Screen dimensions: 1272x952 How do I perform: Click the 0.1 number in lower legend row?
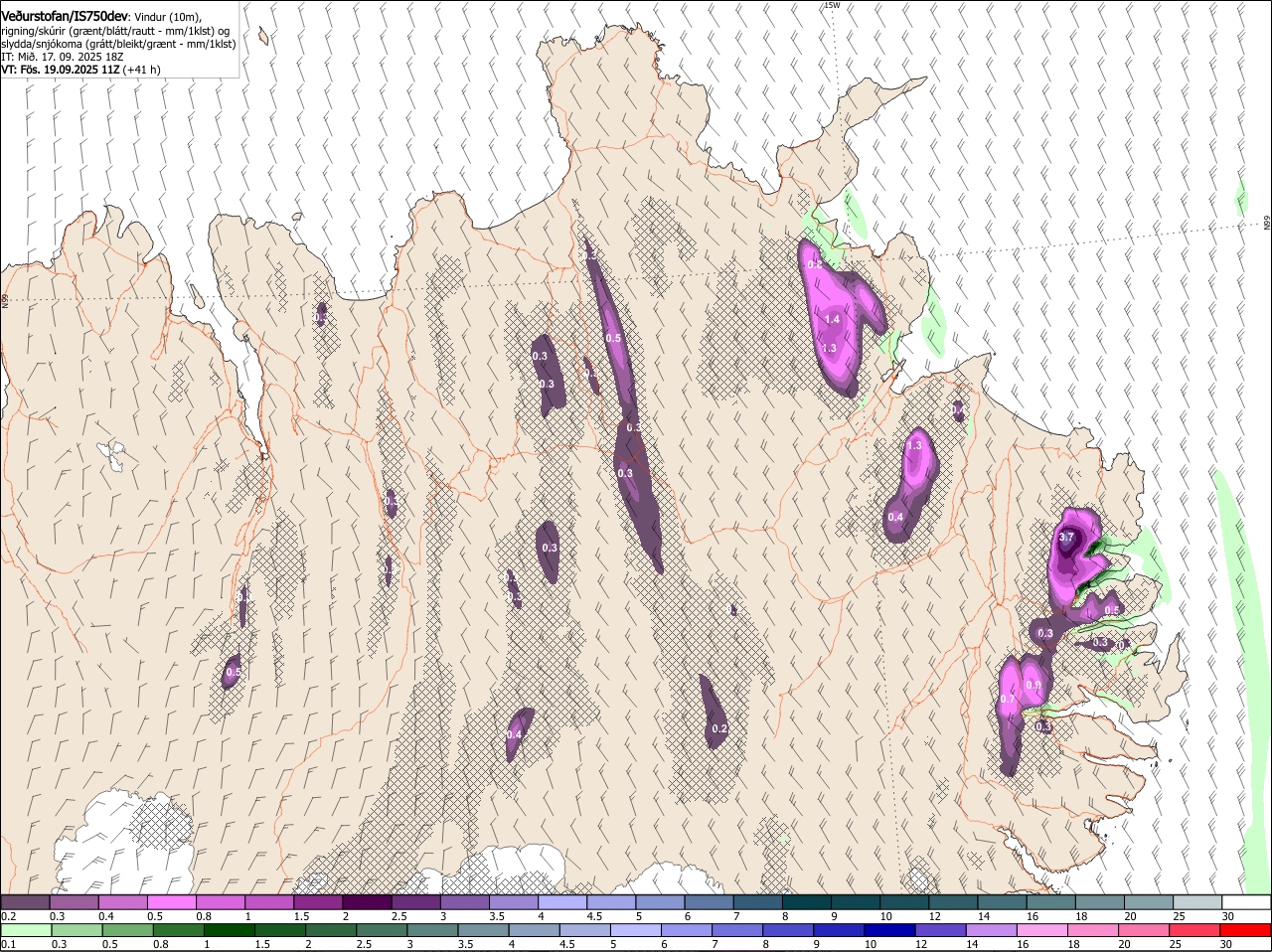(x=8, y=944)
